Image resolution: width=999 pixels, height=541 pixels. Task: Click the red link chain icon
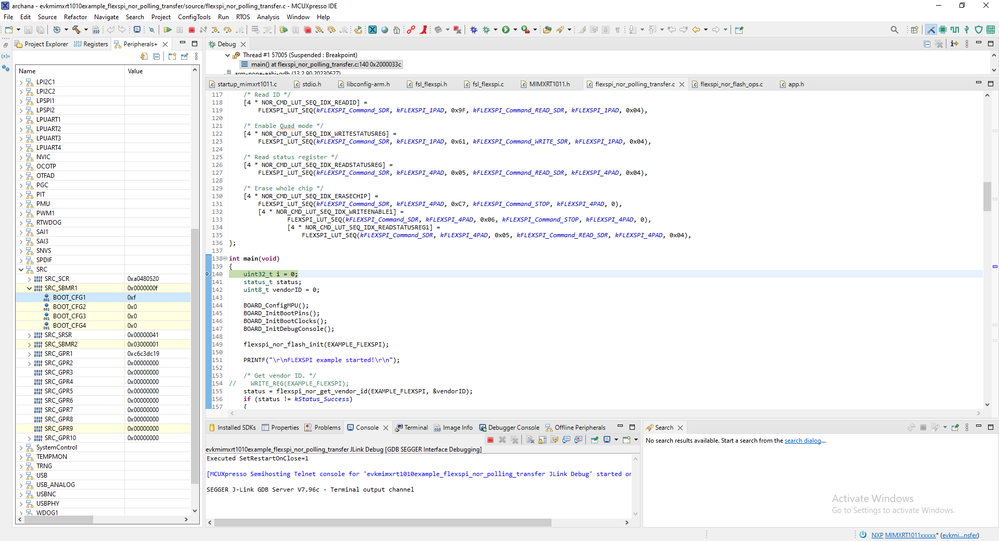pyautogui.click(x=411, y=30)
